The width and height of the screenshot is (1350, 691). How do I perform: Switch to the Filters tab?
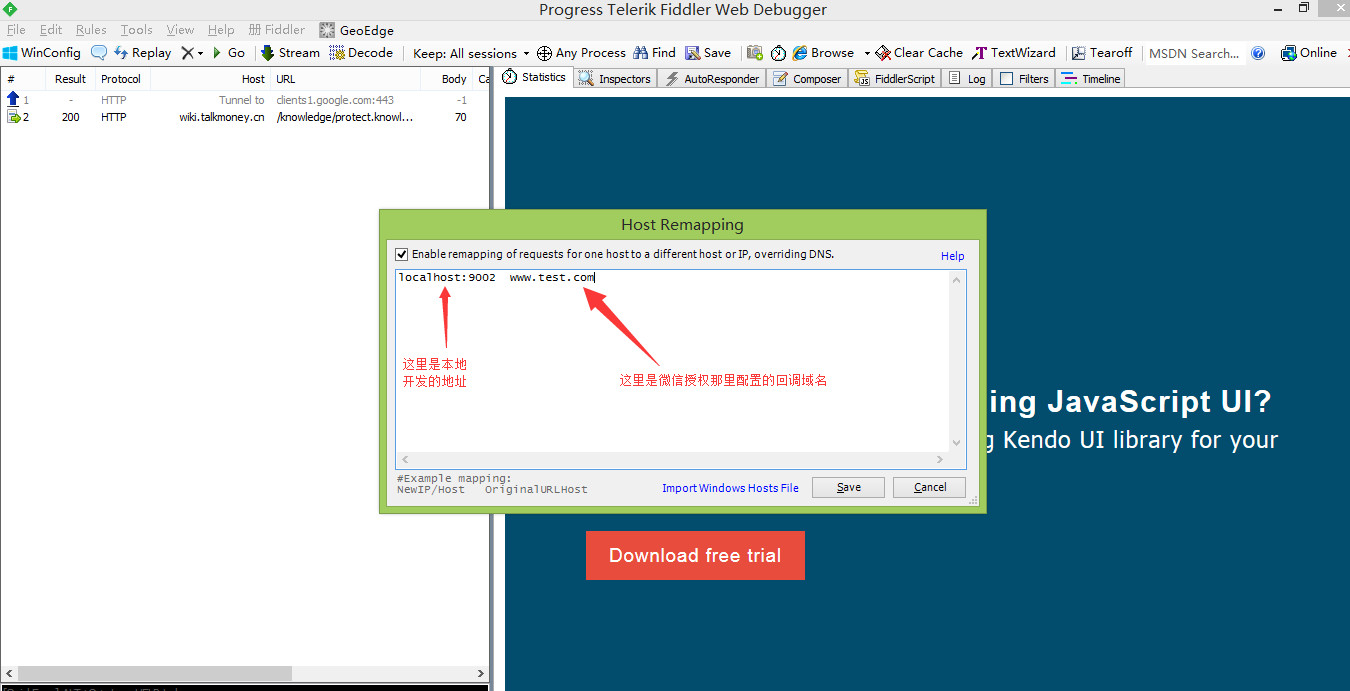click(x=1024, y=78)
